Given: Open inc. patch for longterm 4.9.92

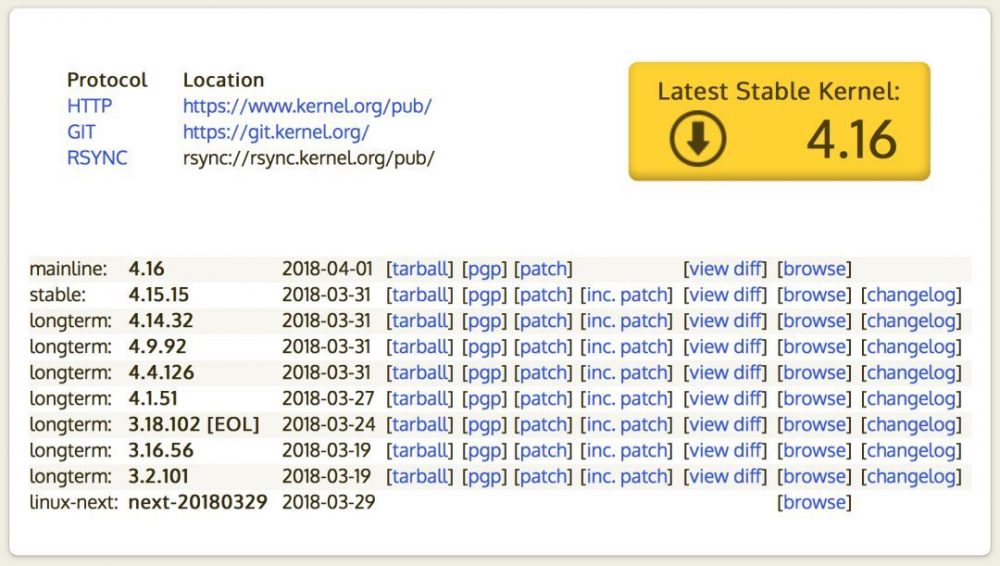Looking at the screenshot, I should coord(626,346).
